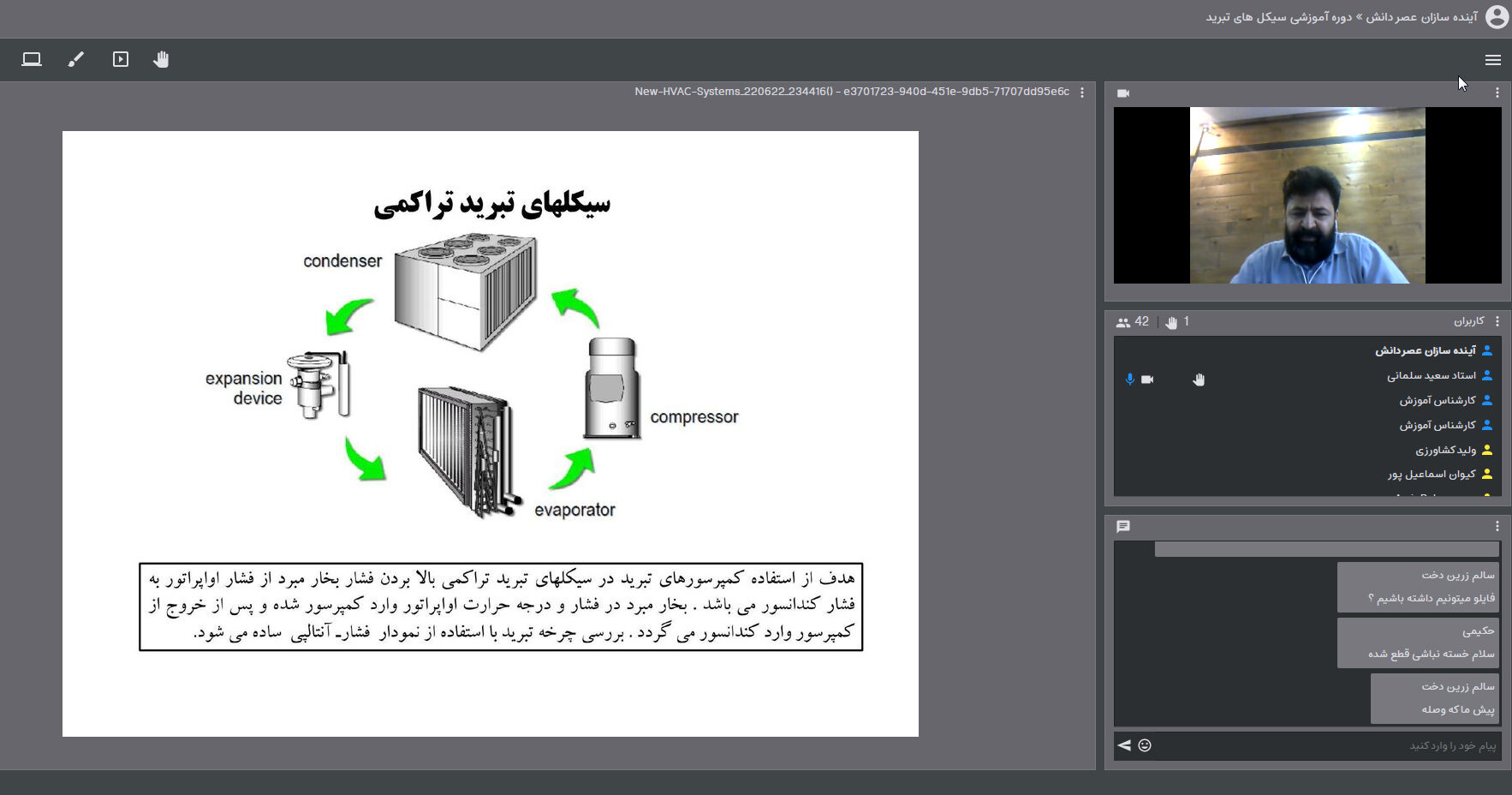The width and height of the screenshot is (1512, 795).
Task: Click the user account avatar icon
Action: [x=1497, y=17]
